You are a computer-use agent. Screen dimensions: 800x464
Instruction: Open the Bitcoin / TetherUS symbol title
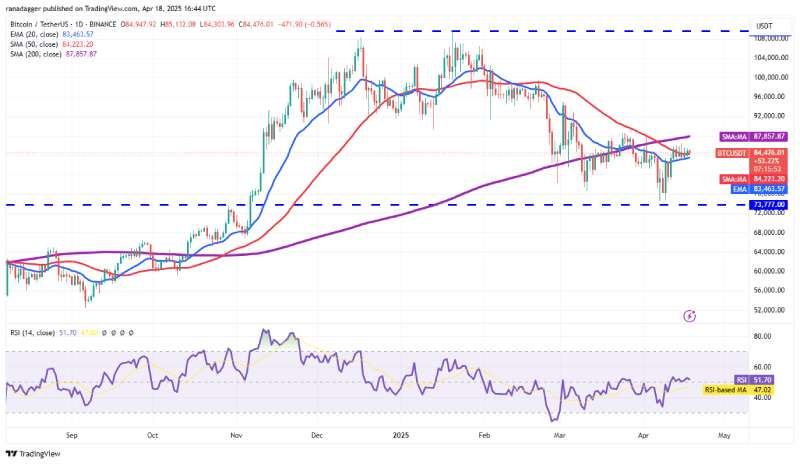tap(63, 25)
